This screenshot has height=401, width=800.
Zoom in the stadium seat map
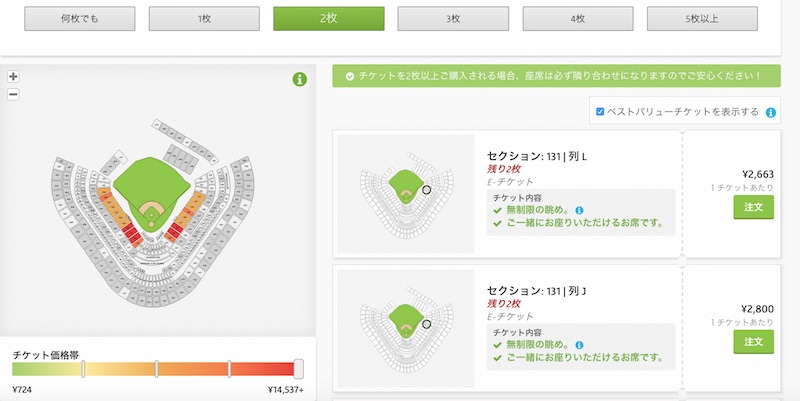(x=13, y=77)
